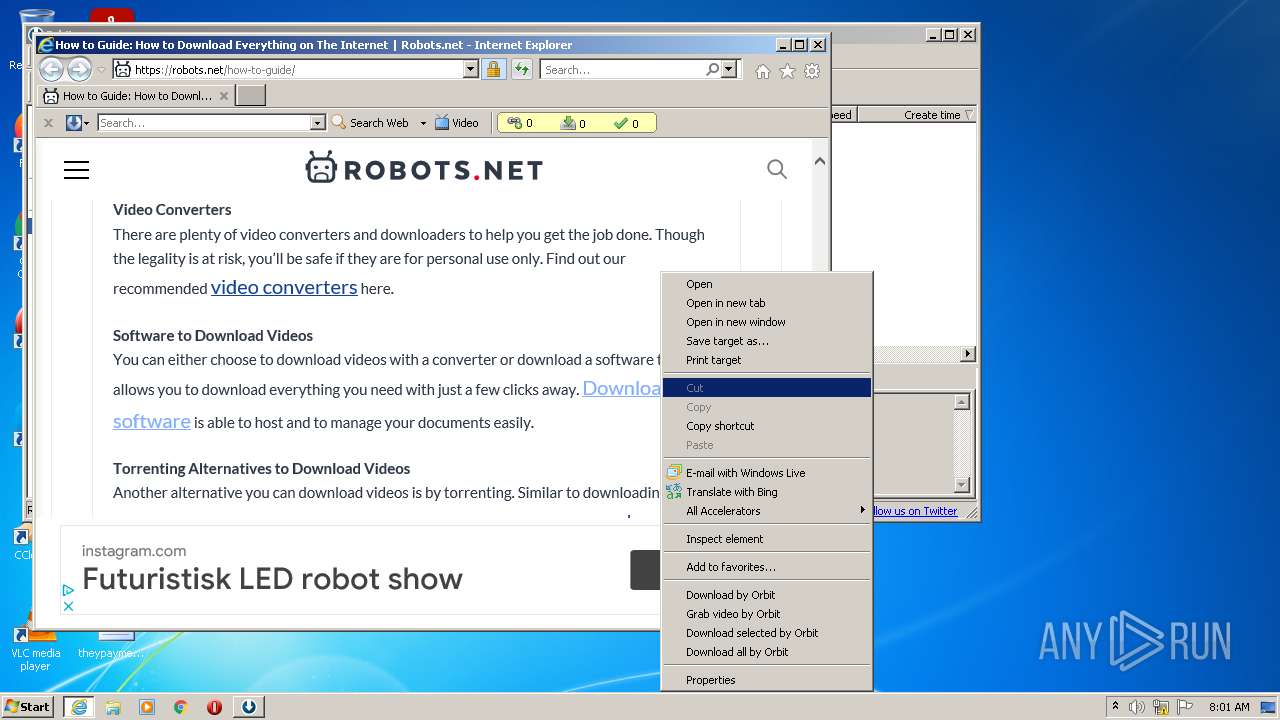Image resolution: width=1280 pixels, height=720 pixels.
Task: Click the magnifier in the IE search box
Action: click(x=712, y=69)
